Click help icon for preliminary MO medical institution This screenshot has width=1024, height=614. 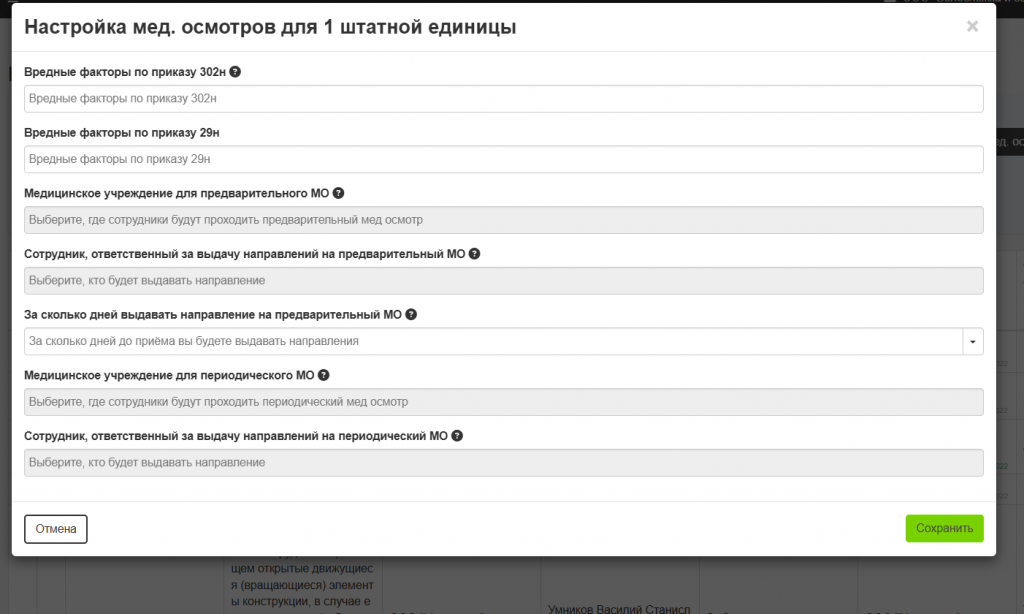[338, 193]
